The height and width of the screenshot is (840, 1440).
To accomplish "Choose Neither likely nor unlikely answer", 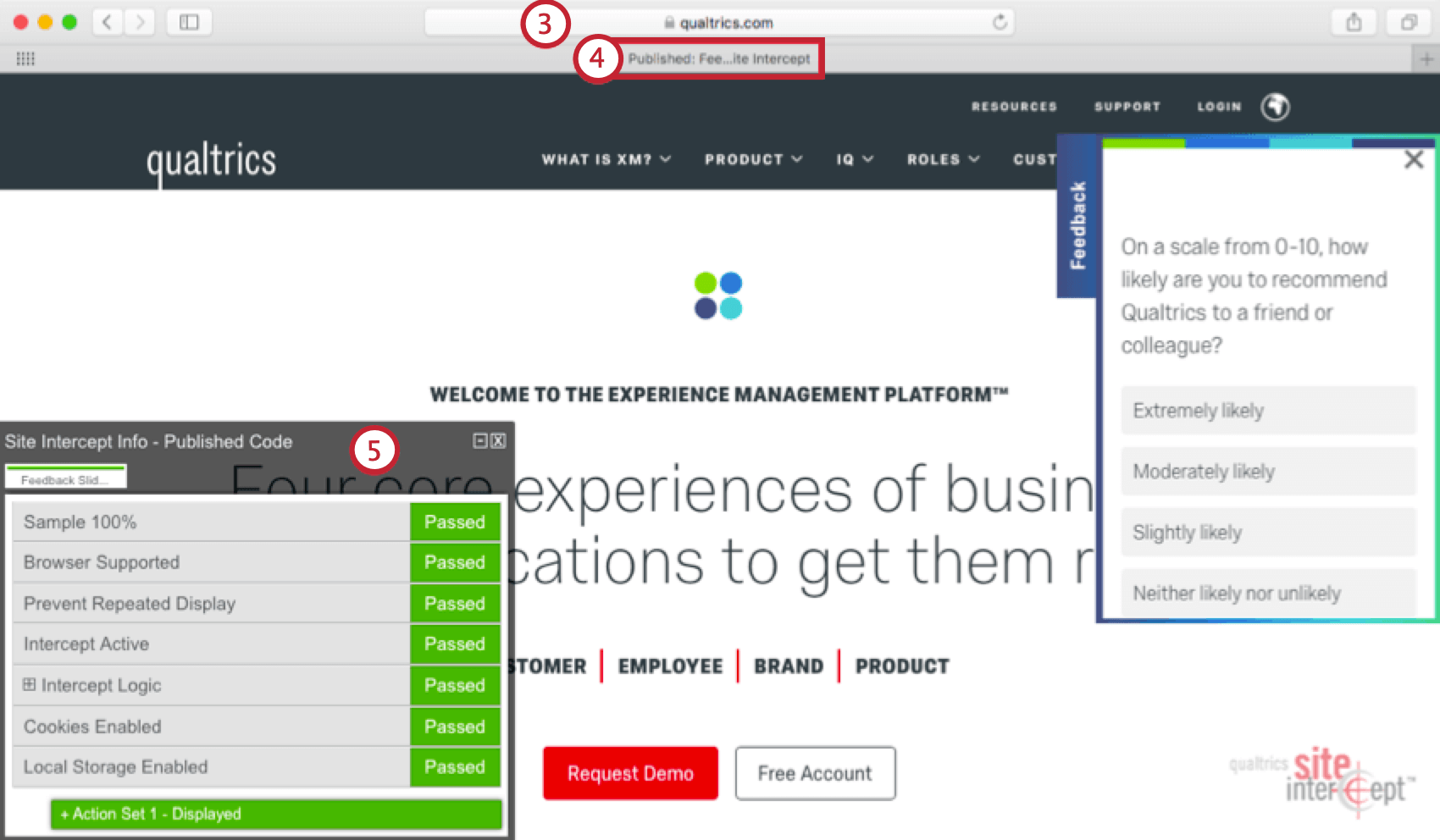I will pos(1268,593).
